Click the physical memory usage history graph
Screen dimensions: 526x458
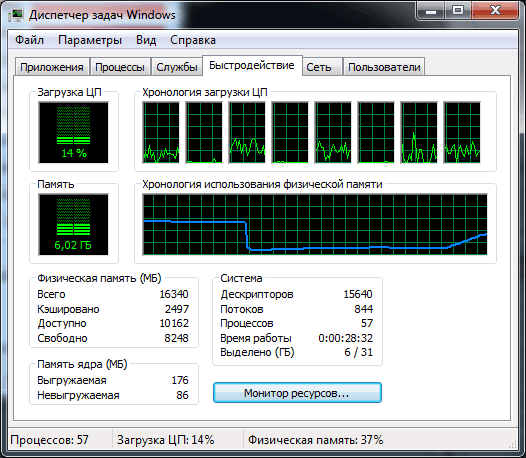pos(315,224)
